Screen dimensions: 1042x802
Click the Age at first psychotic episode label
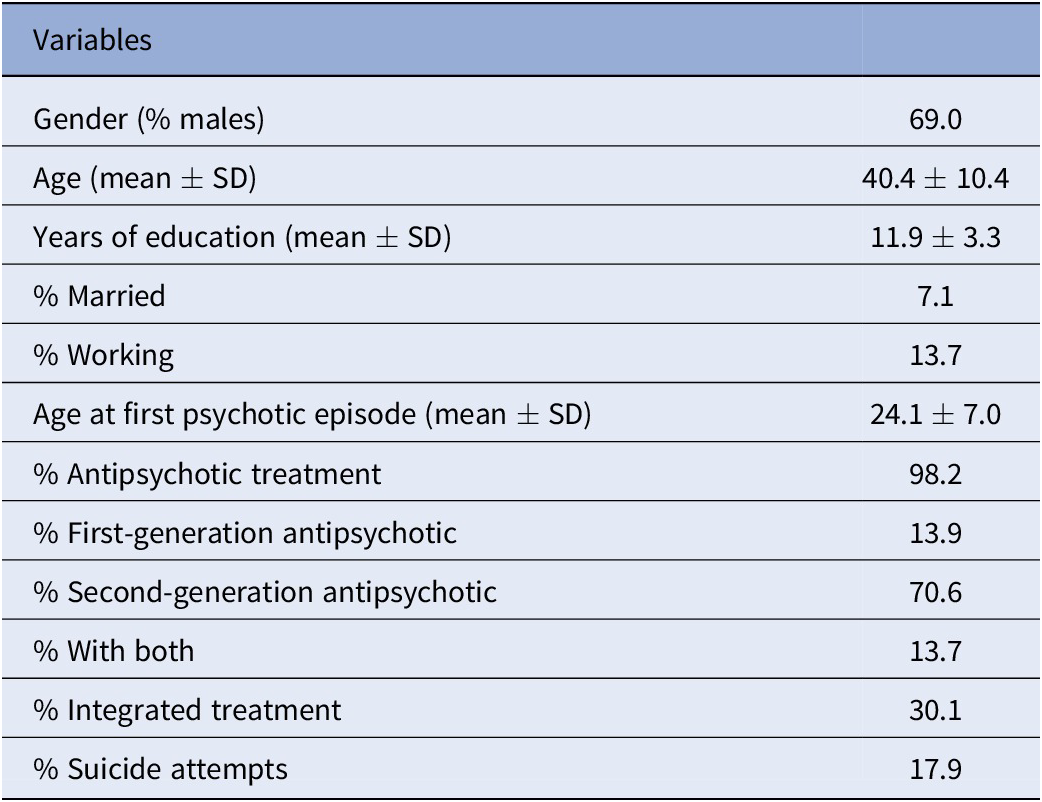click(x=312, y=415)
